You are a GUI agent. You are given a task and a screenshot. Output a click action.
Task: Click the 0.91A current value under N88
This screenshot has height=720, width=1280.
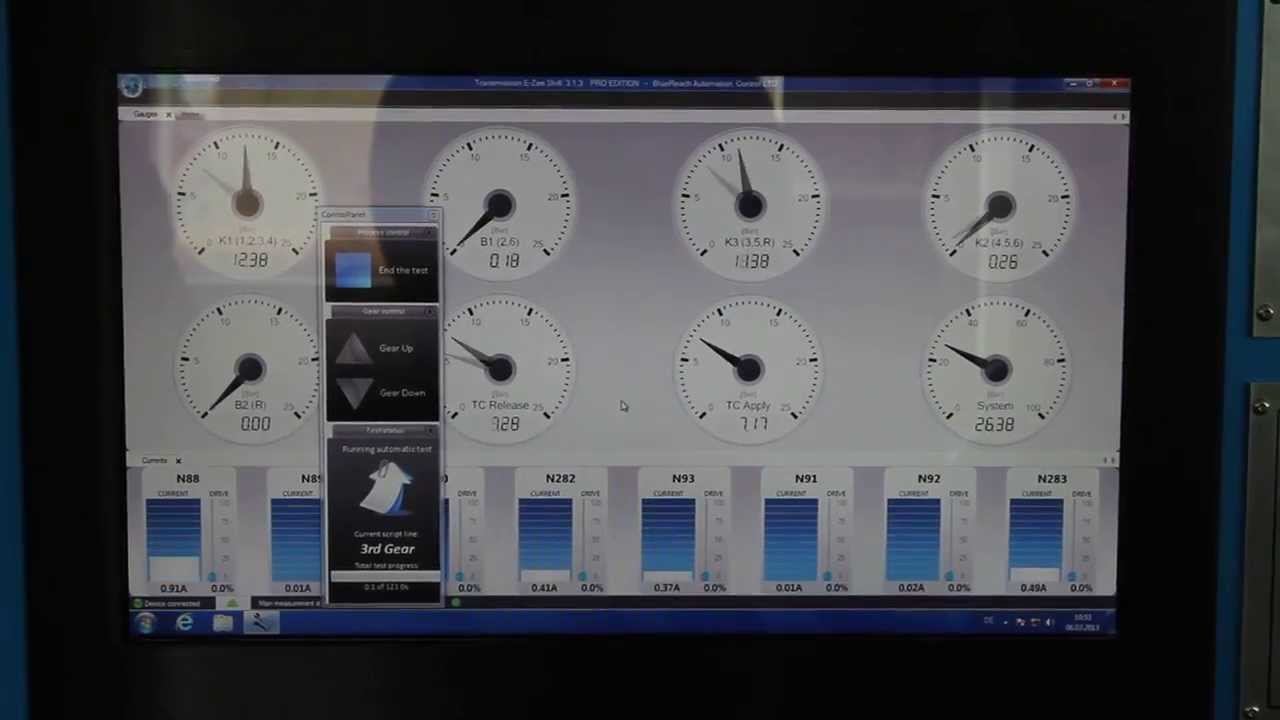point(173,589)
